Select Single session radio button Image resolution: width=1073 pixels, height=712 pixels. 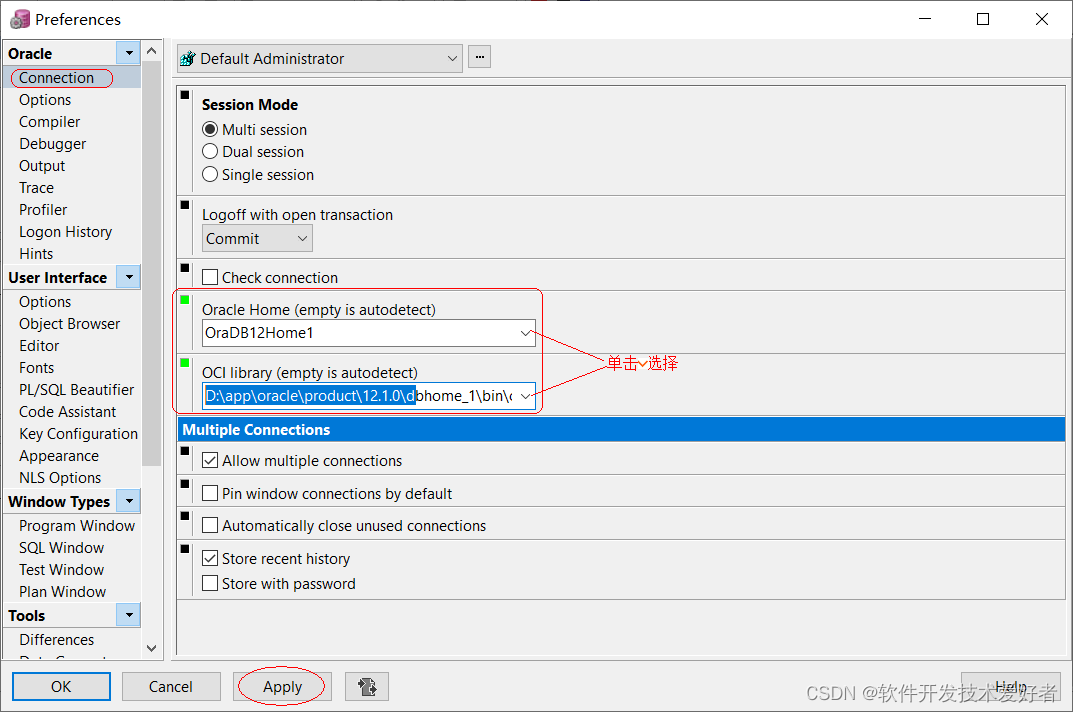point(210,175)
